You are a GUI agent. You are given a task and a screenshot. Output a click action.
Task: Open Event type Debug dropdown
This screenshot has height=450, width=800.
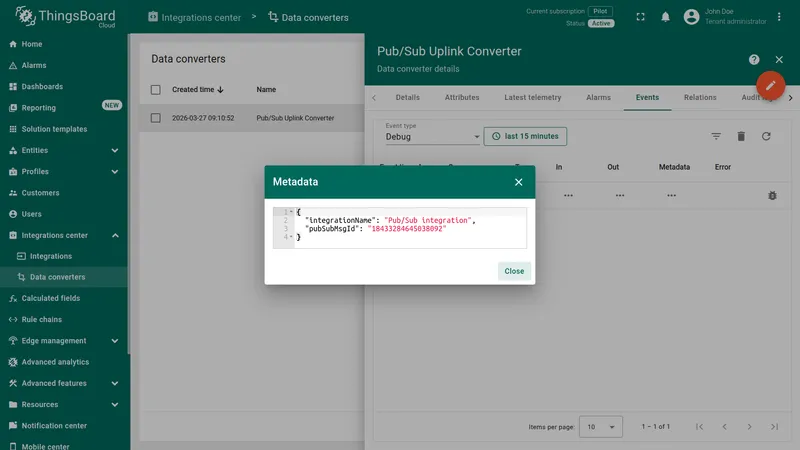[x=432, y=136]
